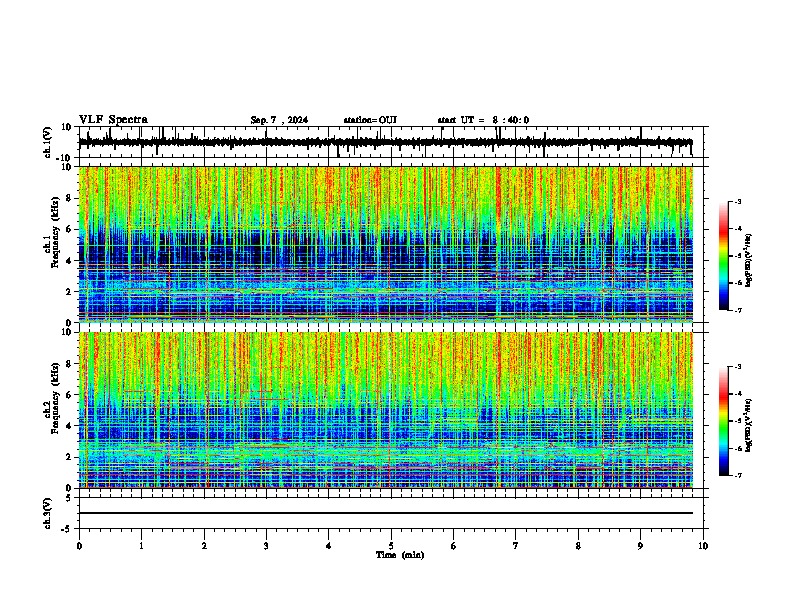This screenshot has width=792, height=612.
Task: Click the flat ch.3 voltage trace line
Action: [386, 513]
